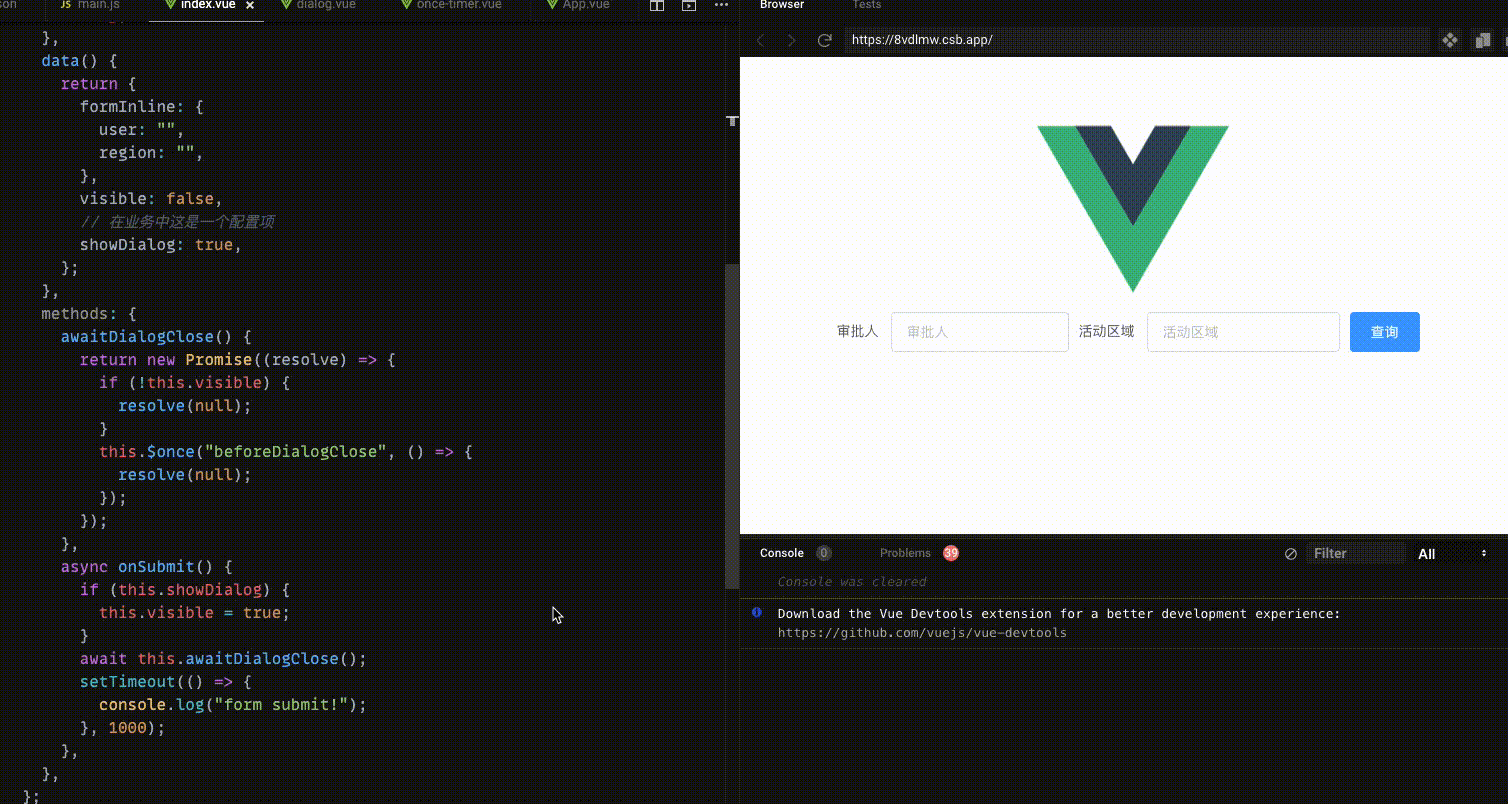Focus the 活动区域 input field
The image size is (1508, 804).
pyautogui.click(x=1243, y=332)
